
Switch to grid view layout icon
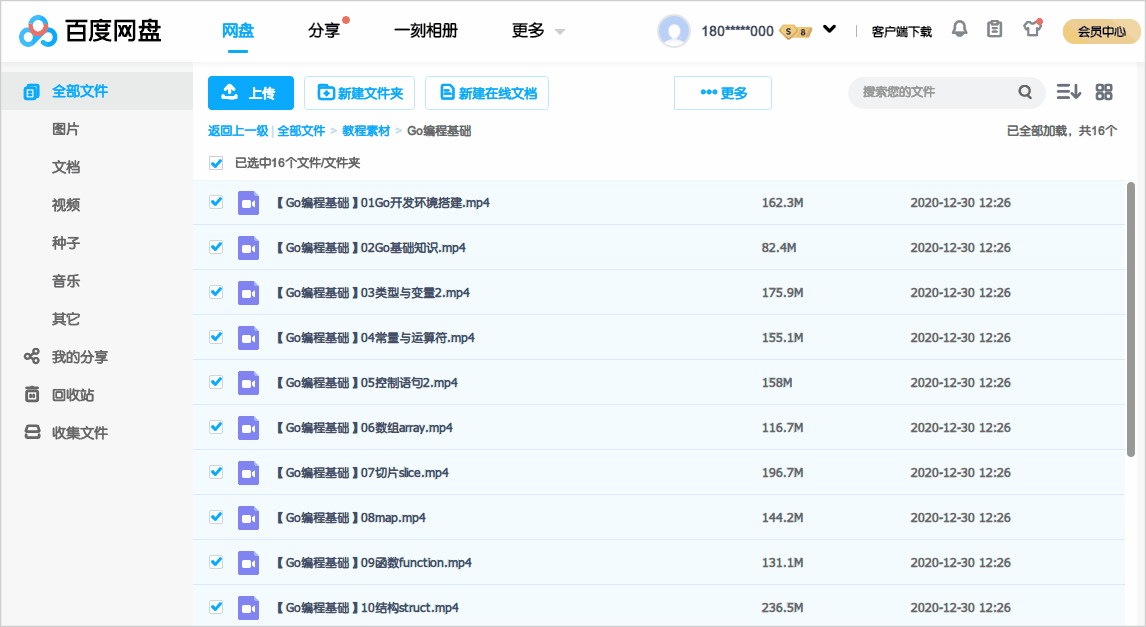[x=1104, y=92]
